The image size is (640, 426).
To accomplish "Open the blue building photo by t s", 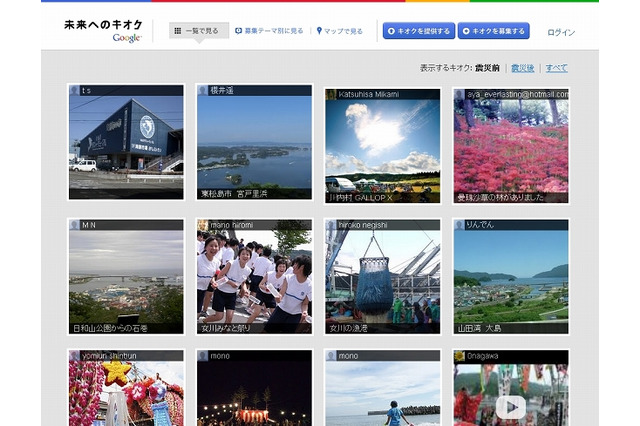I will tap(126, 142).
